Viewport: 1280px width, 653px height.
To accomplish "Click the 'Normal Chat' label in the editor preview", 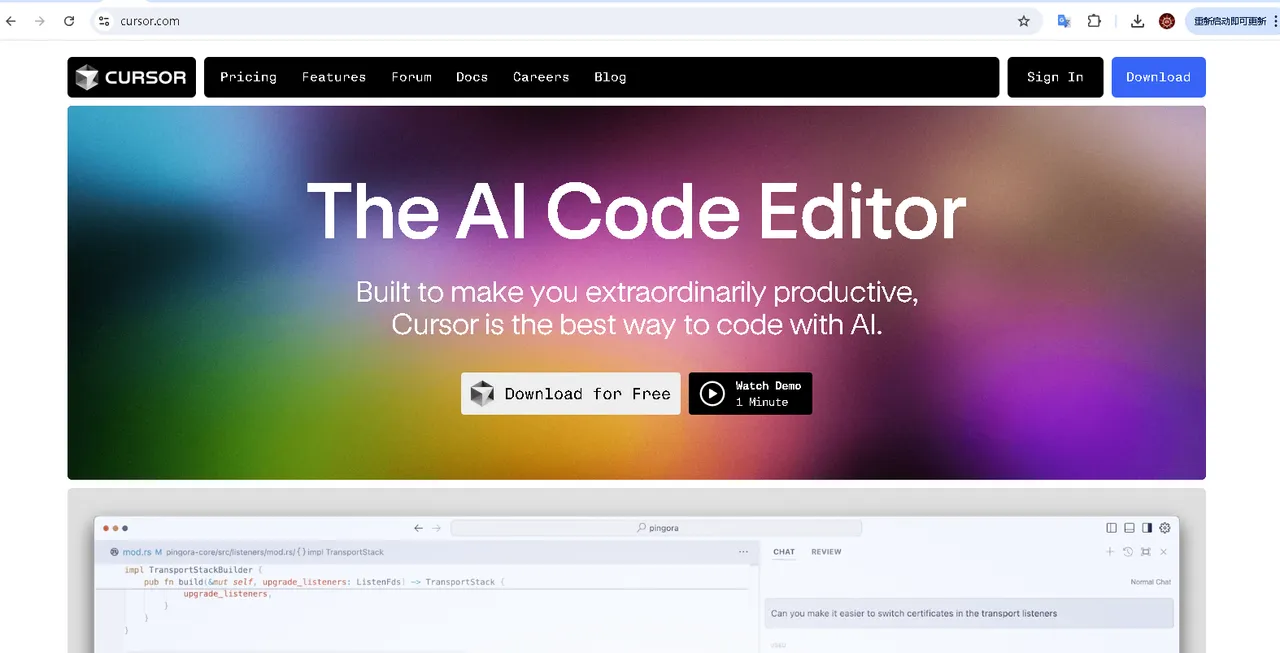I will click(x=1150, y=582).
